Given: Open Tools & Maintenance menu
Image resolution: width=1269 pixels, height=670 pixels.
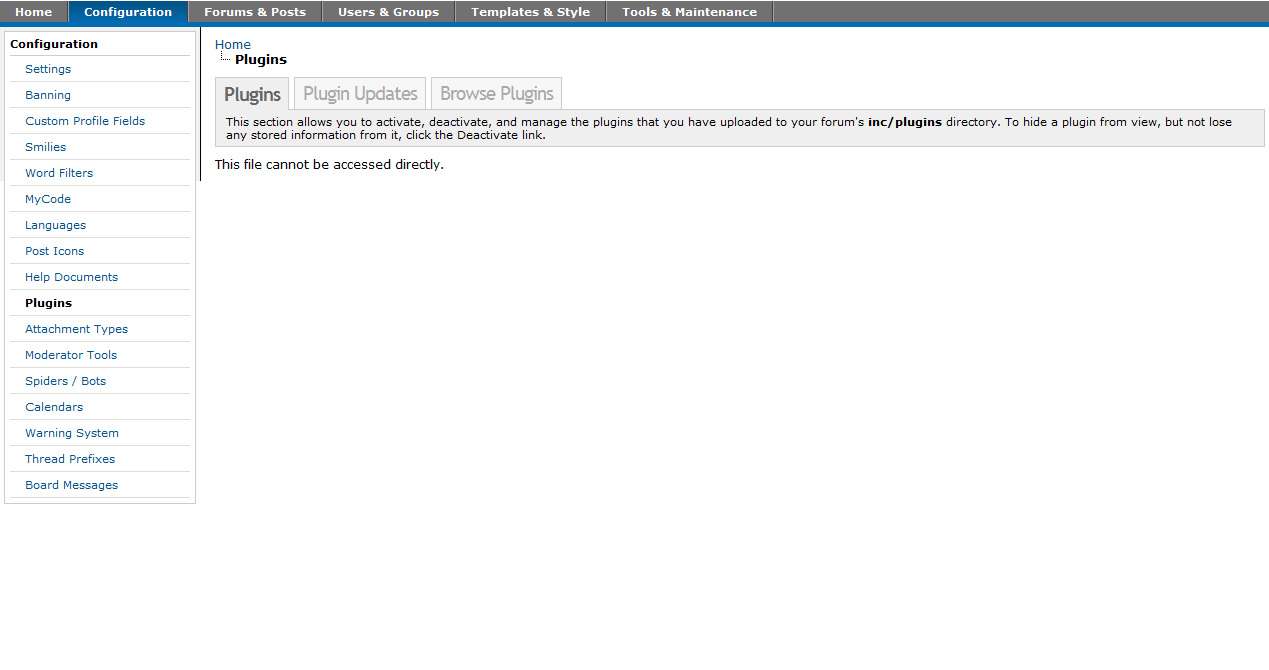Looking at the screenshot, I should click(689, 12).
